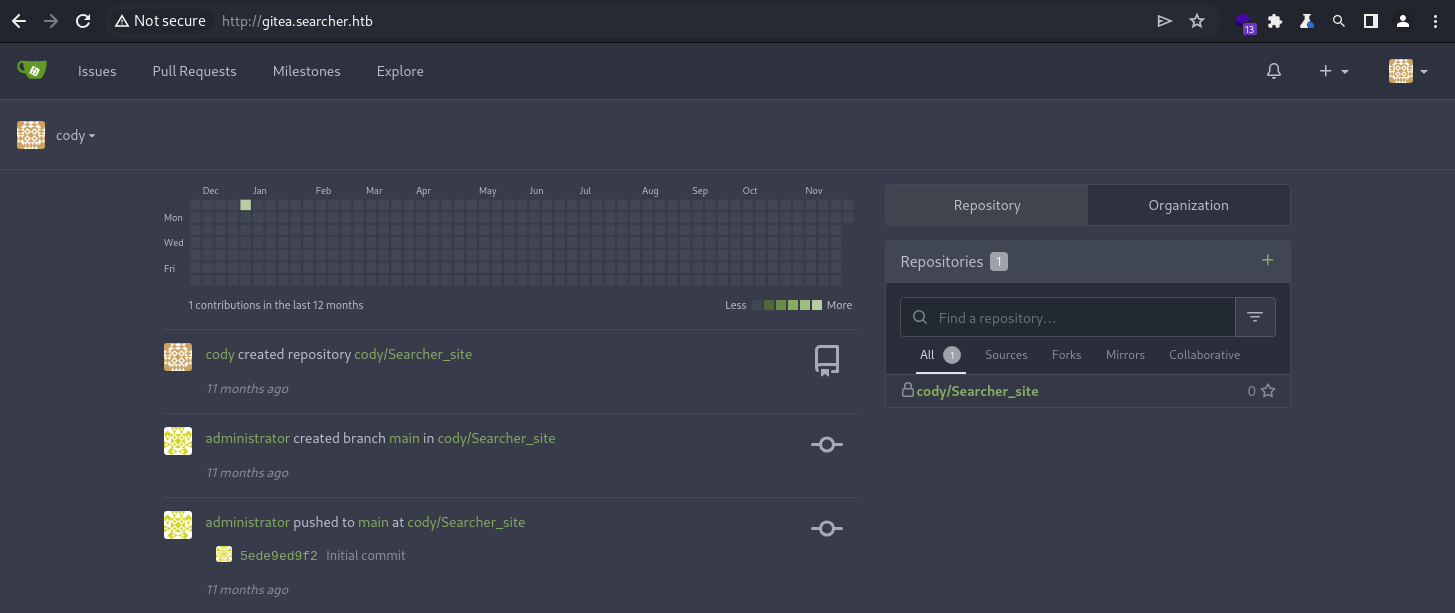Viewport: 1455px width, 613px height.
Task: Select the Collaborative filter tab
Action: click(x=1204, y=355)
